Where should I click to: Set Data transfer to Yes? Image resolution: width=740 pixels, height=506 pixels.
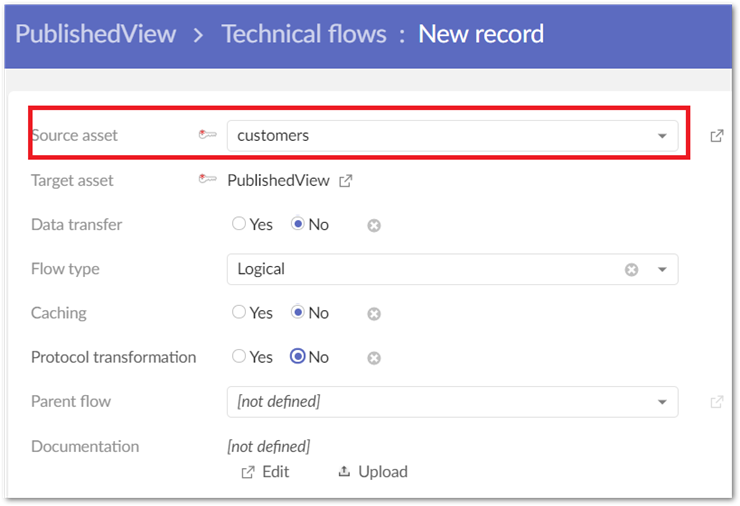[239, 224]
